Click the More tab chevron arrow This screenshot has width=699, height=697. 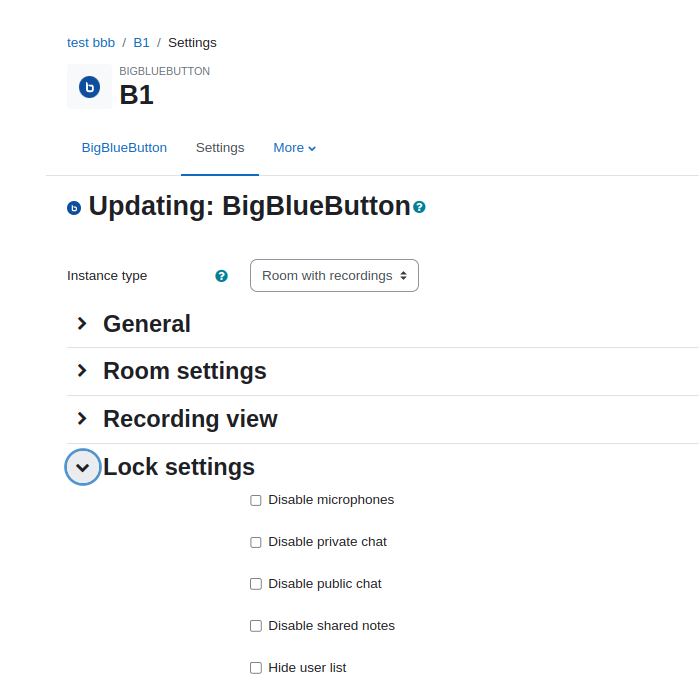312,149
